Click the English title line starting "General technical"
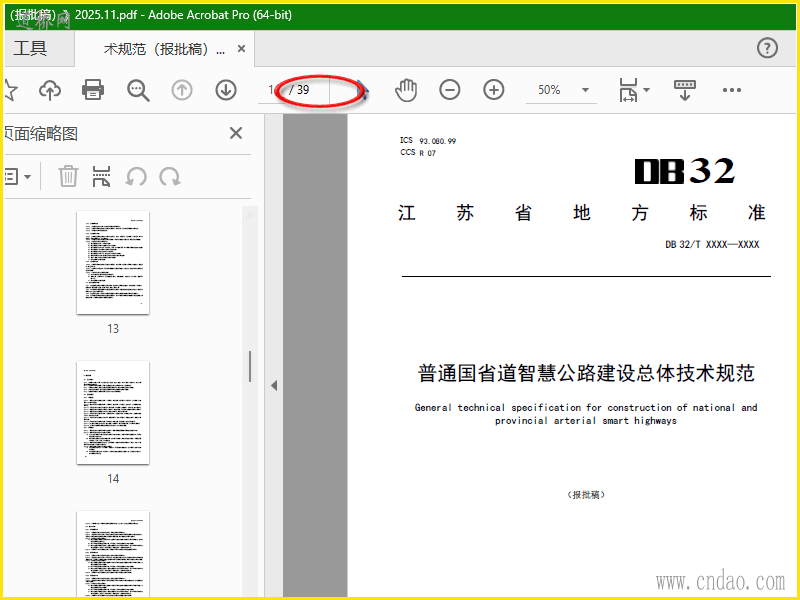The width and height of the screenshot is (800, 600). (586, 407)
